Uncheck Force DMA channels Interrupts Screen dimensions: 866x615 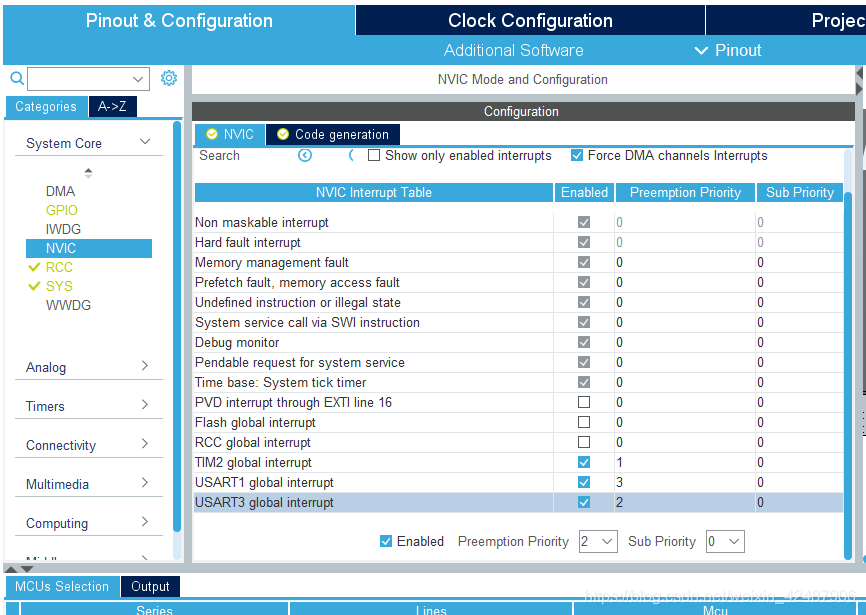[577, 155]
